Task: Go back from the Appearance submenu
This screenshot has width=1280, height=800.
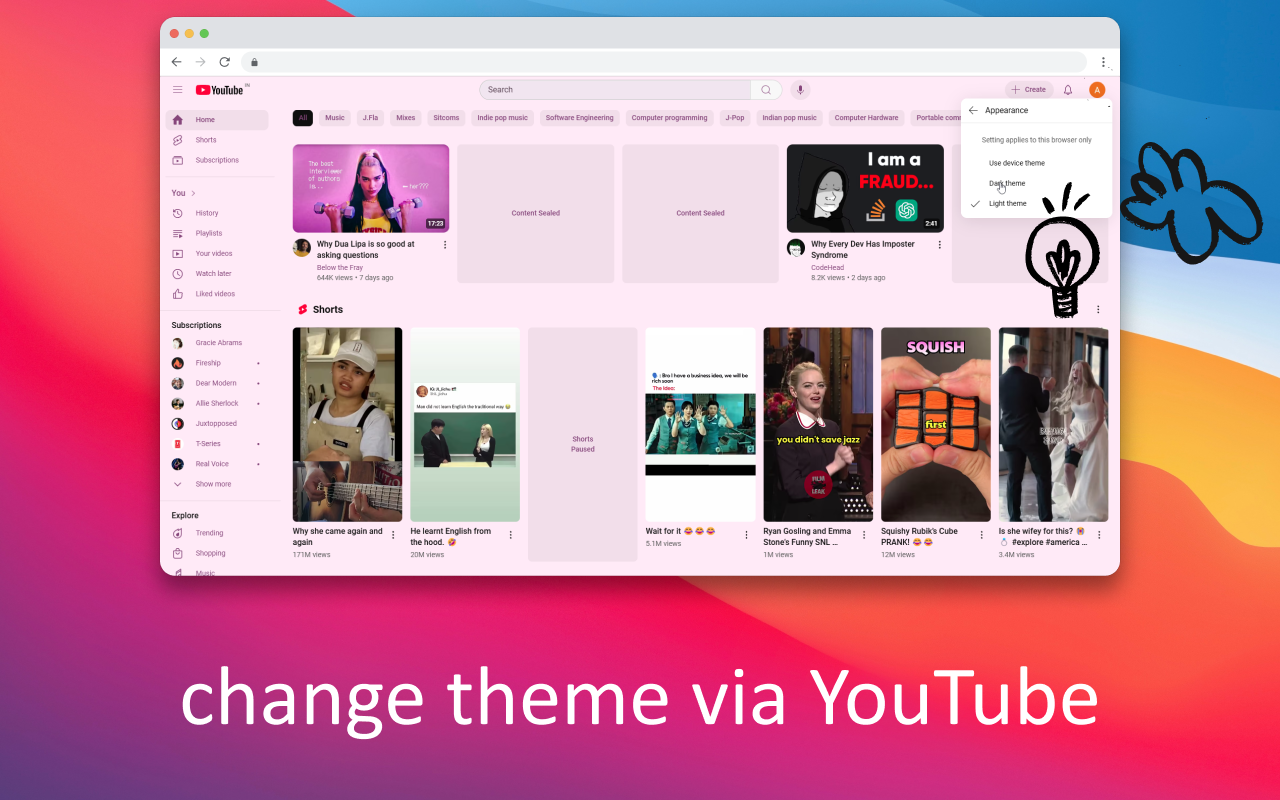Action: [972, 110]
